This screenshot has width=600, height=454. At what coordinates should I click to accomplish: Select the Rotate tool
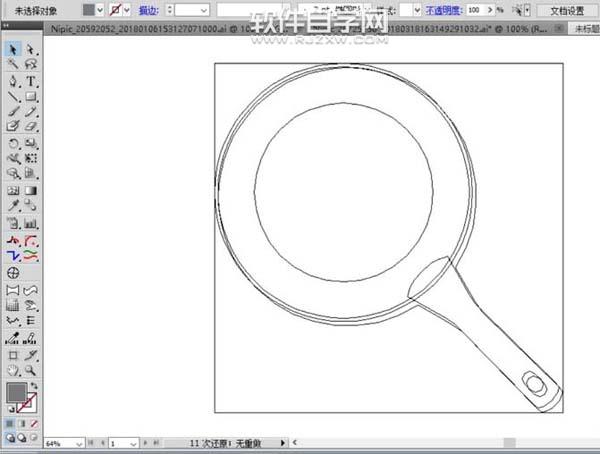tap(13, 144)
